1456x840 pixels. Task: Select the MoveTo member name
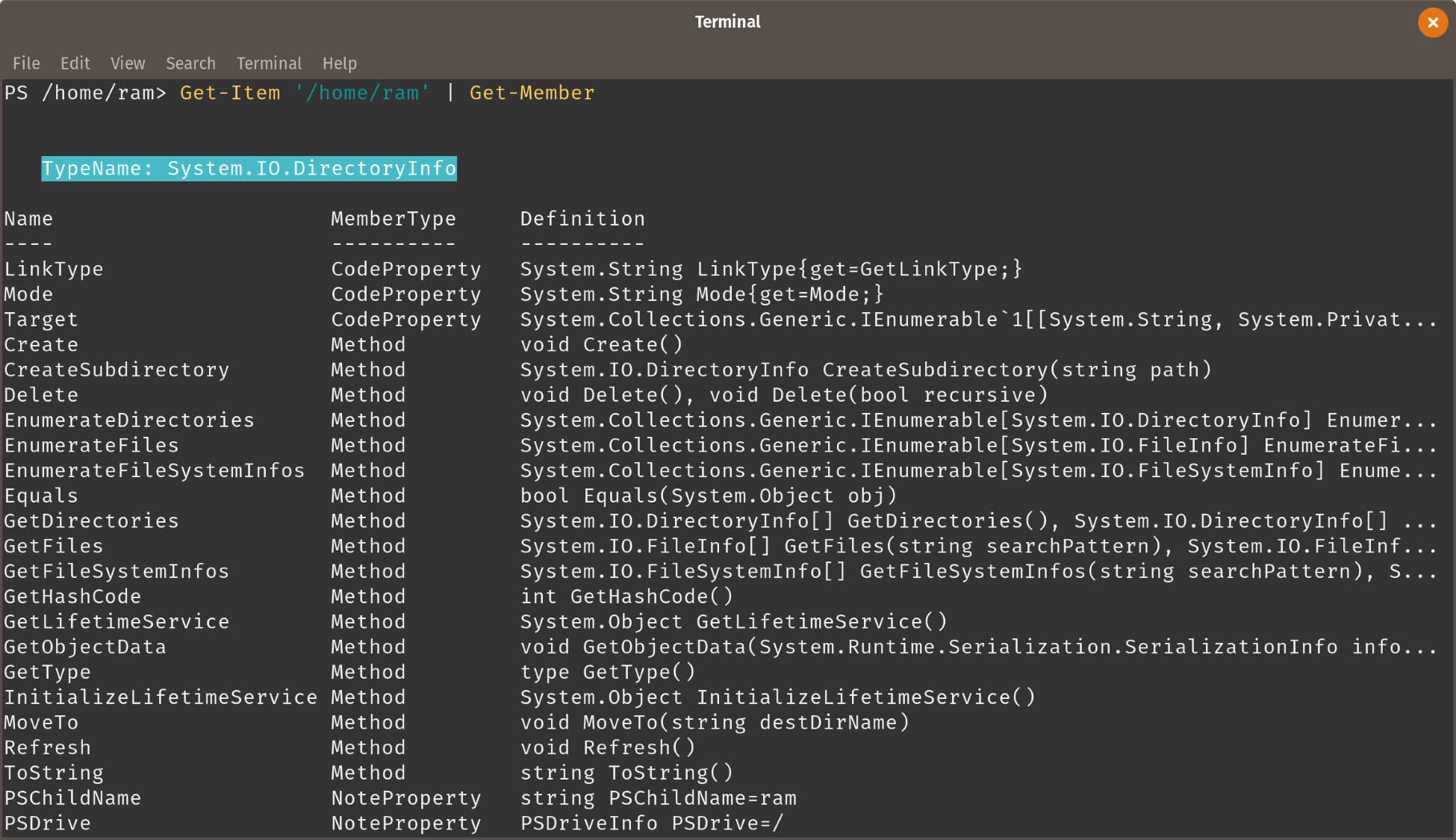pos(41,723)
